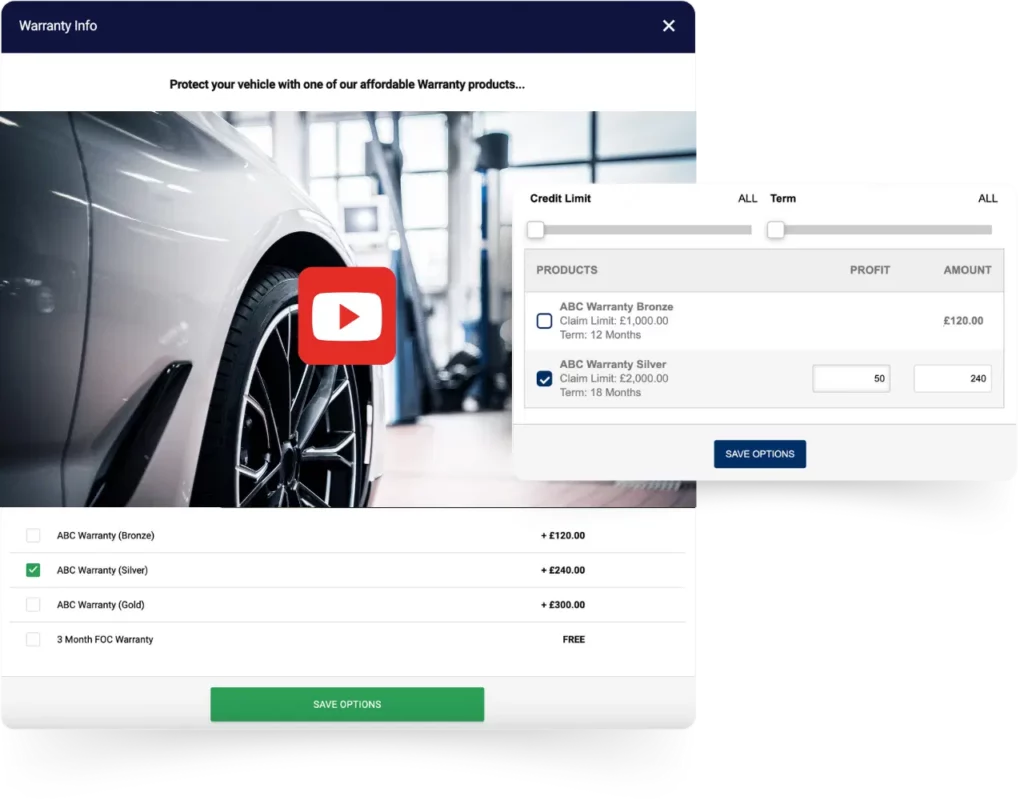
Task: Uncheck ABC Warranty Silver in products panel
Action: coord(544,379)
